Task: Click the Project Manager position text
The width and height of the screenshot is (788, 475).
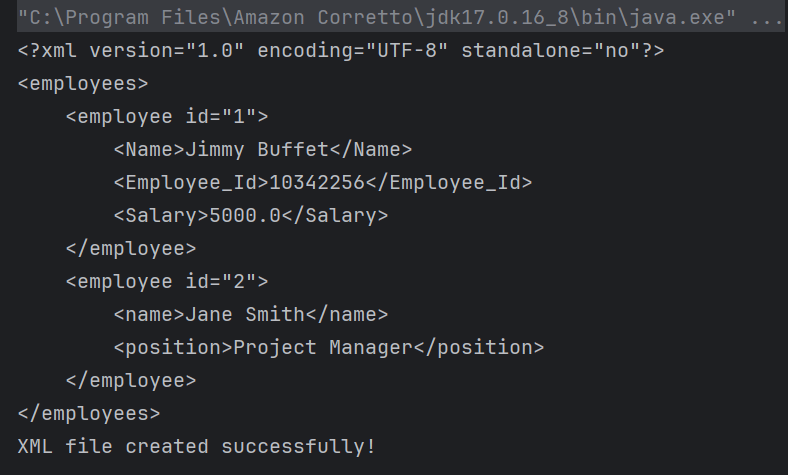Action: click(322, 347)
